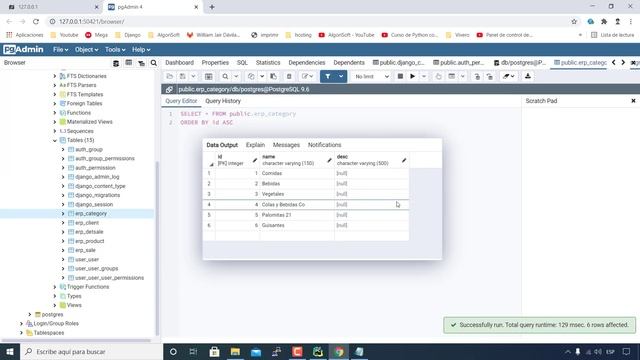The width and height of the screenshot is (640, 360).
Task: Click the Browser panel filtered rows icon
Action: point(141,63)
